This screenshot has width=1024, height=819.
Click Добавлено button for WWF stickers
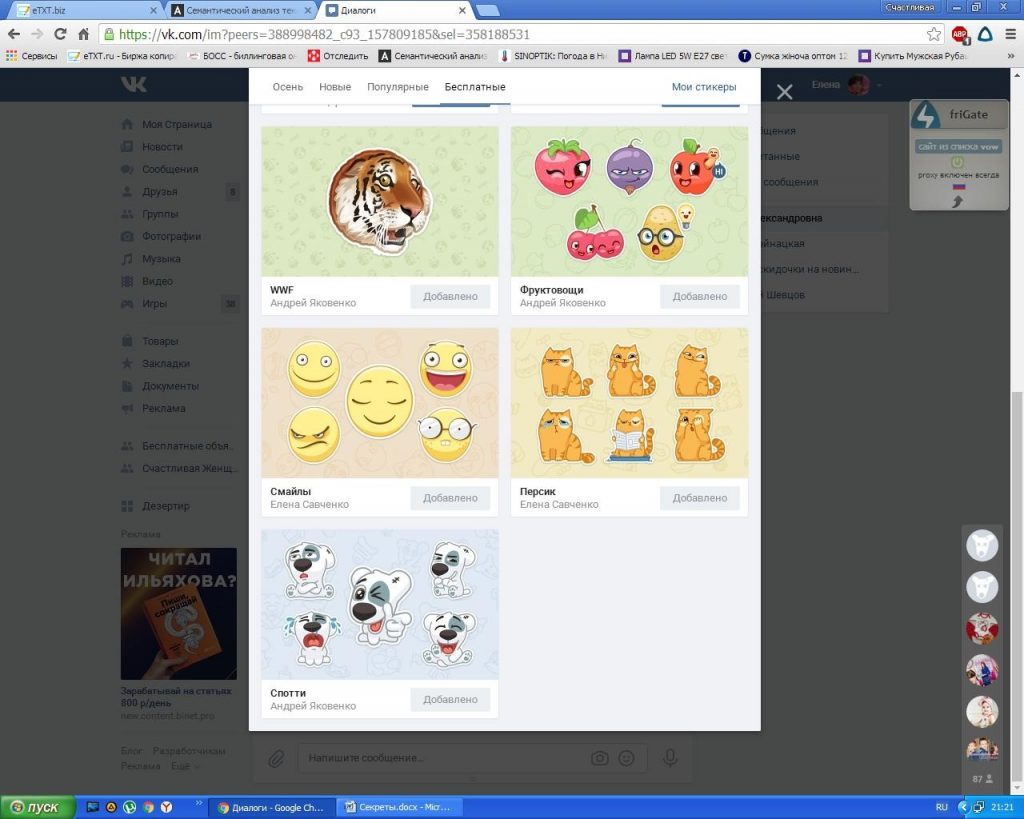tap(450, 297)
